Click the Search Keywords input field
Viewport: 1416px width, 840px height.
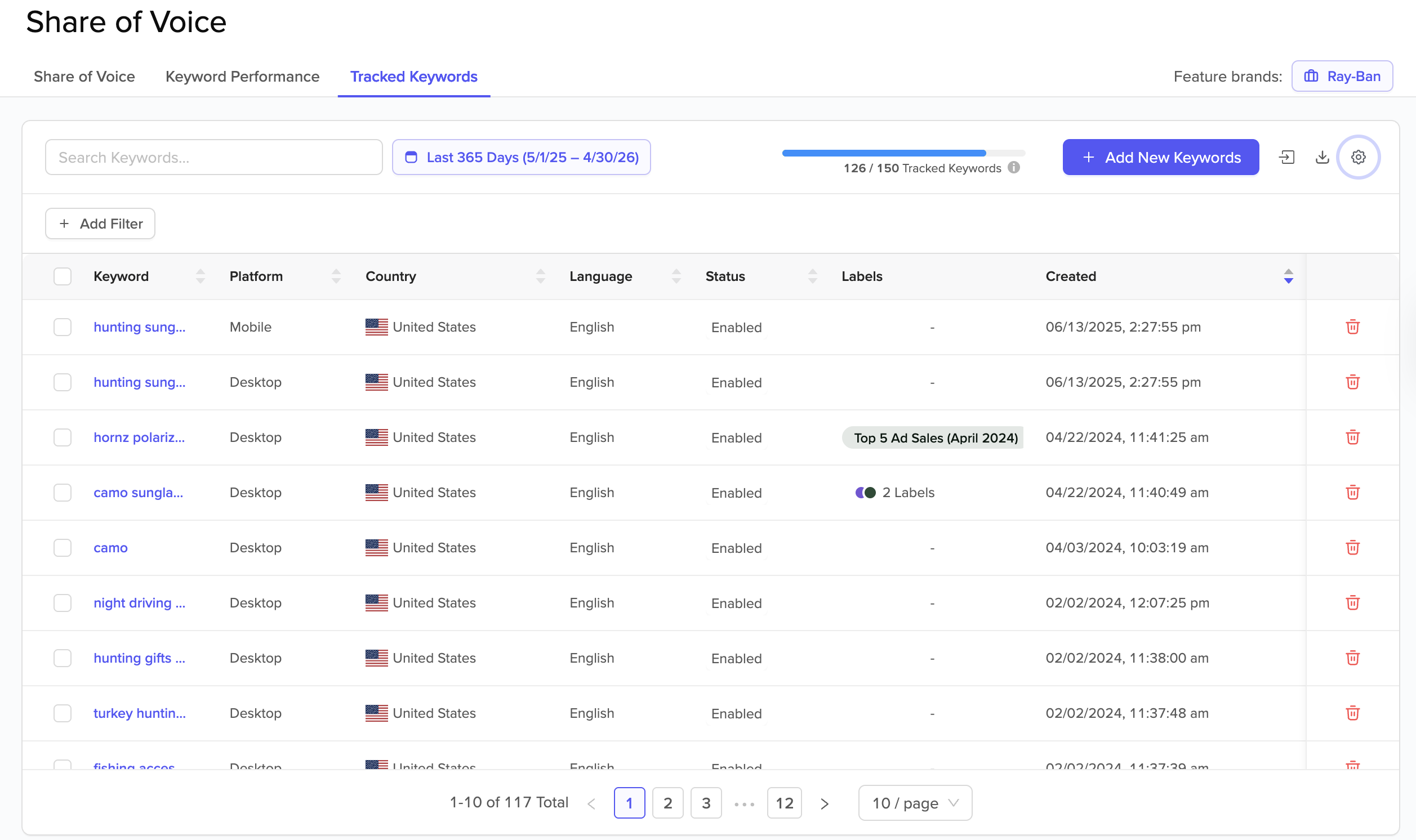click(213, 157)
